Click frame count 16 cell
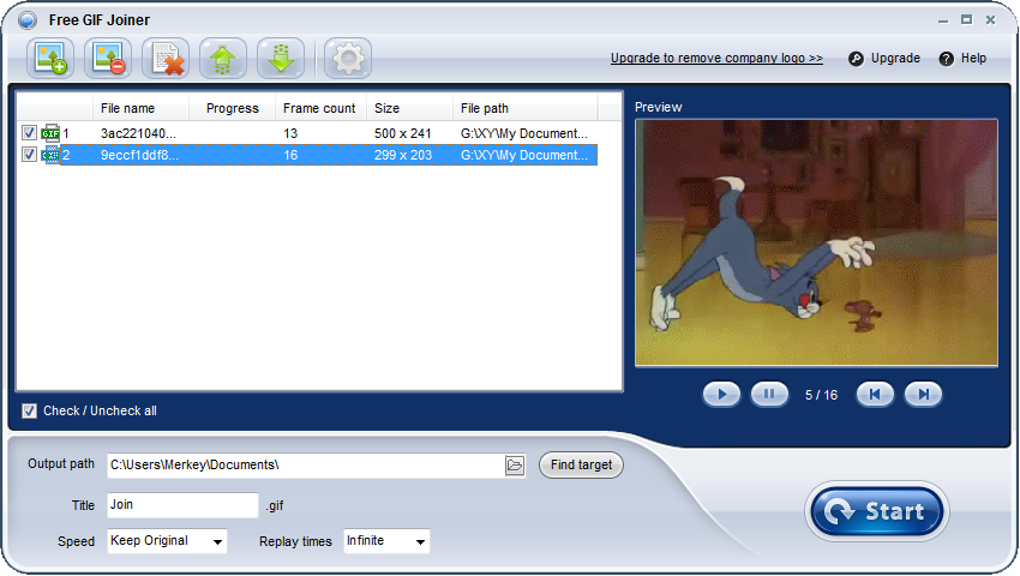 pyautogui.click(x=290, y=155)
